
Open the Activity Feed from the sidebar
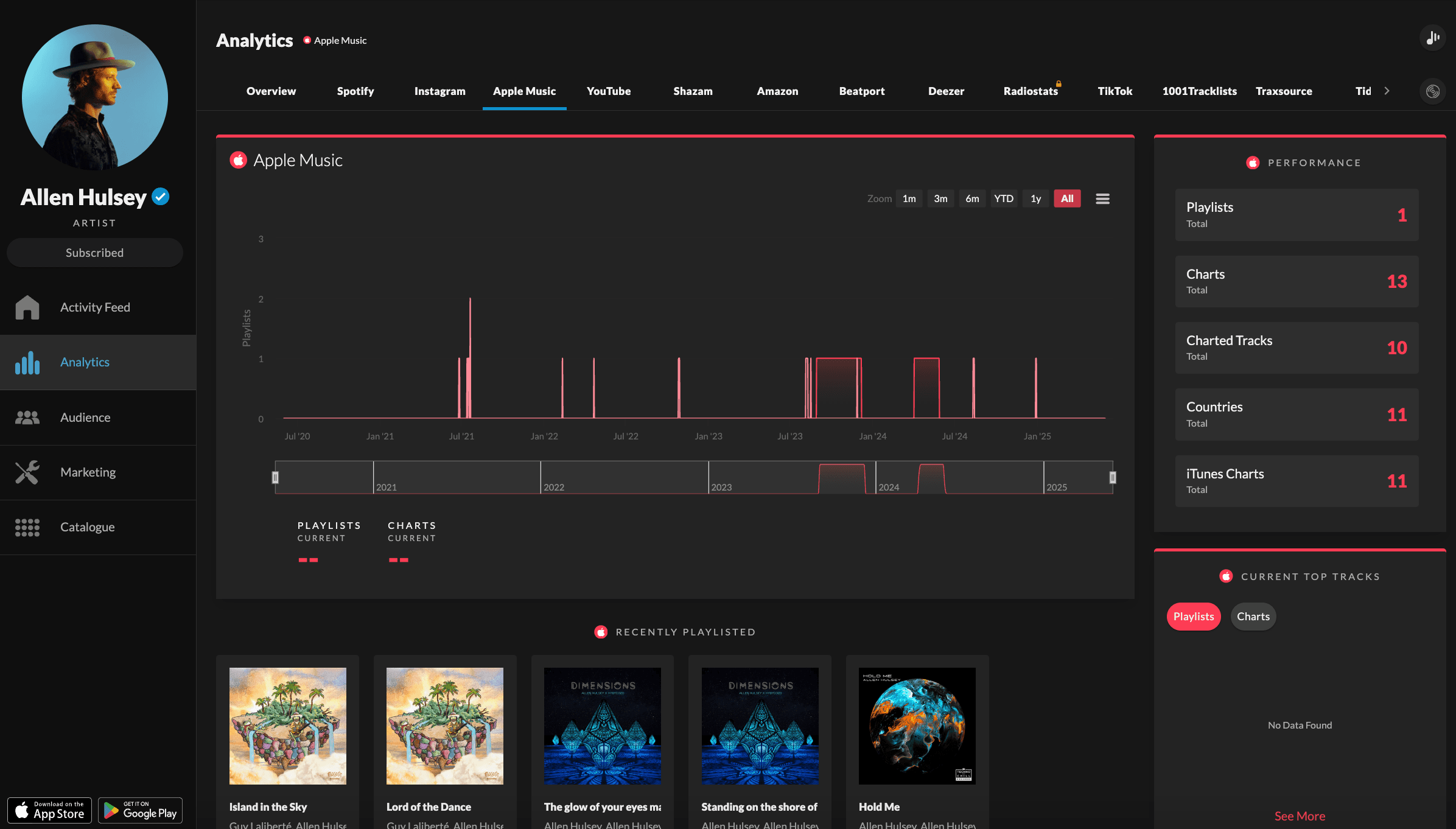point(95,307)
